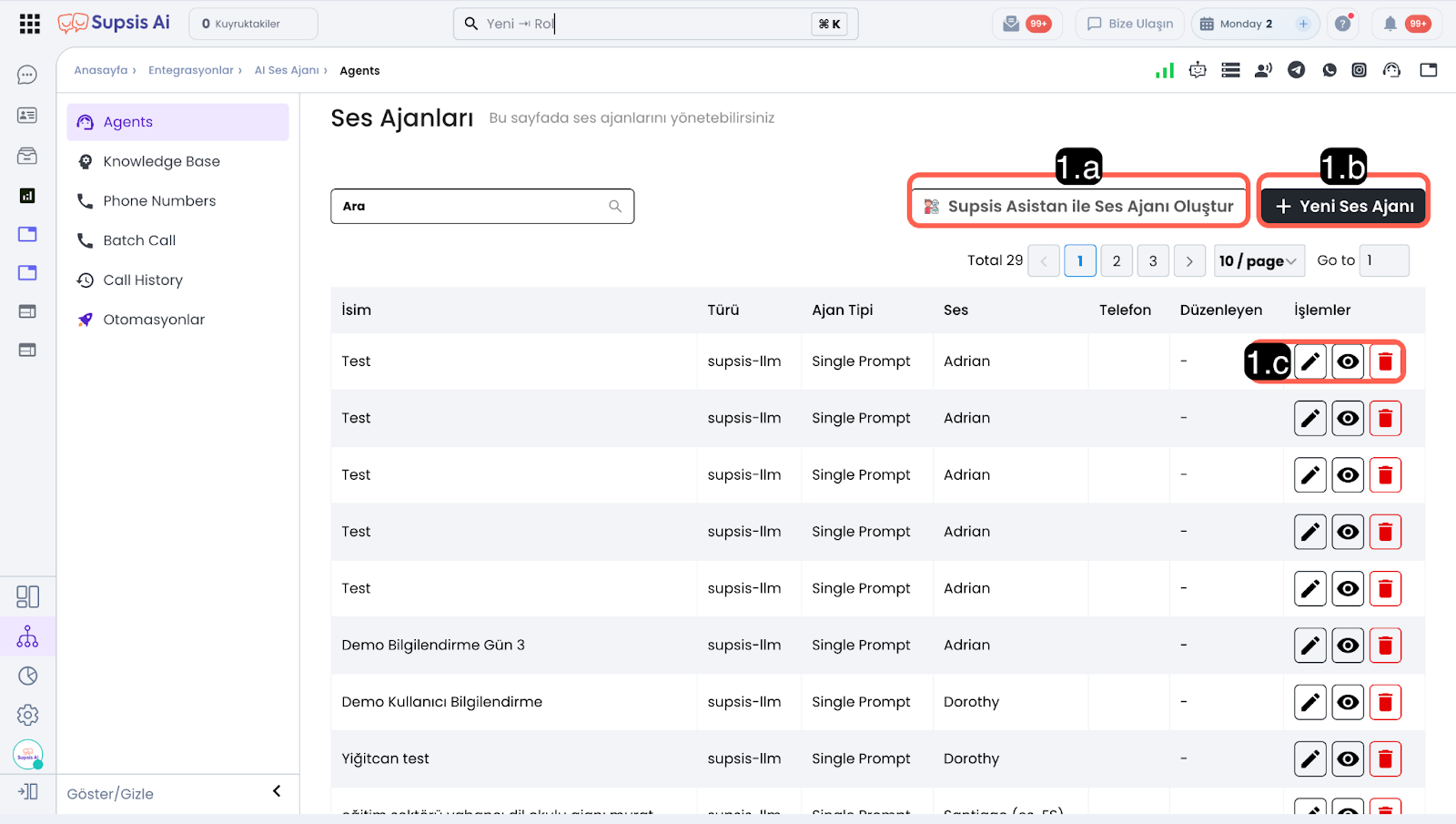
Task: View the Demo Kullanıcı Bilgilendirme agent
Action: tap(1348, 702)
